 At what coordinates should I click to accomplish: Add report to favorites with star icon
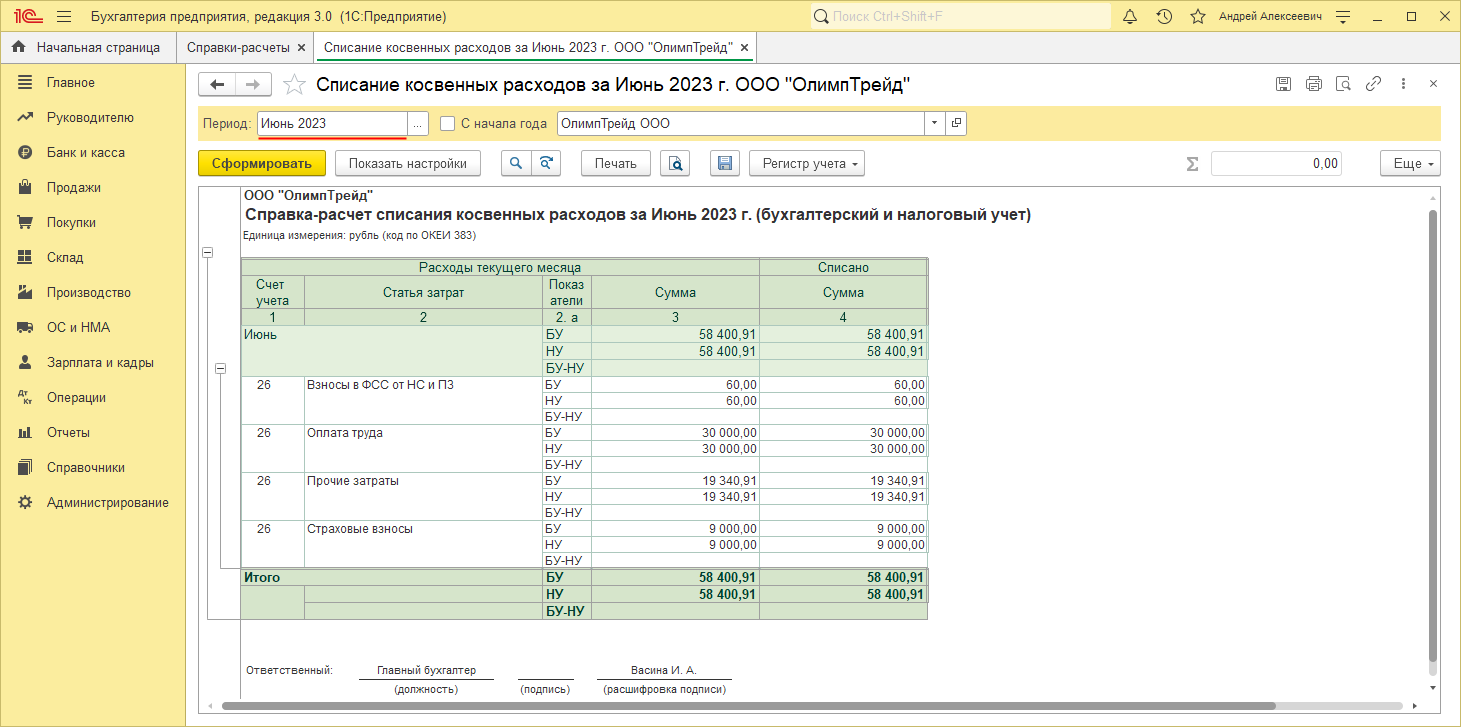pos(294,85)
